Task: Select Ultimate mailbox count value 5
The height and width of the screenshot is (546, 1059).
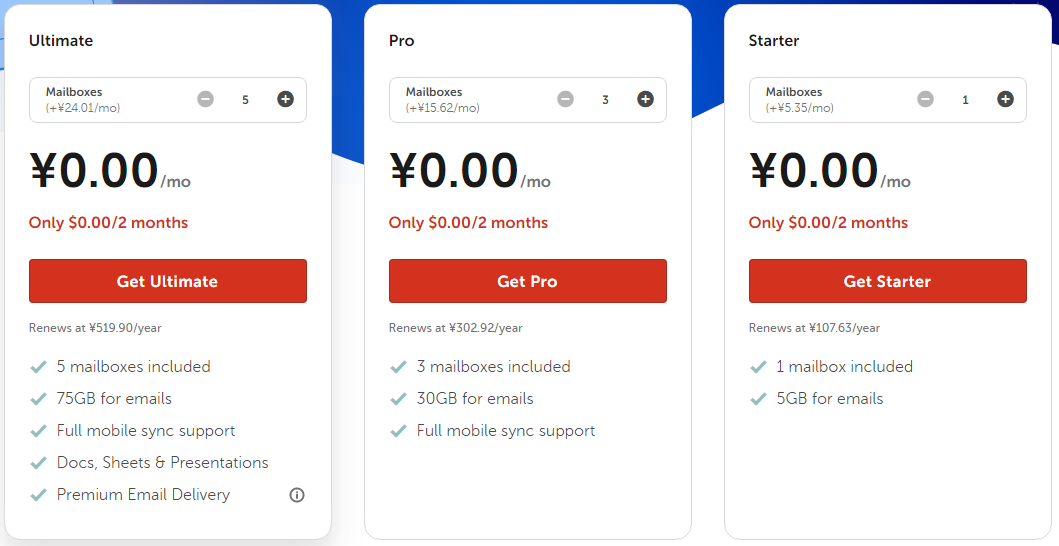Action: (245, 100)
